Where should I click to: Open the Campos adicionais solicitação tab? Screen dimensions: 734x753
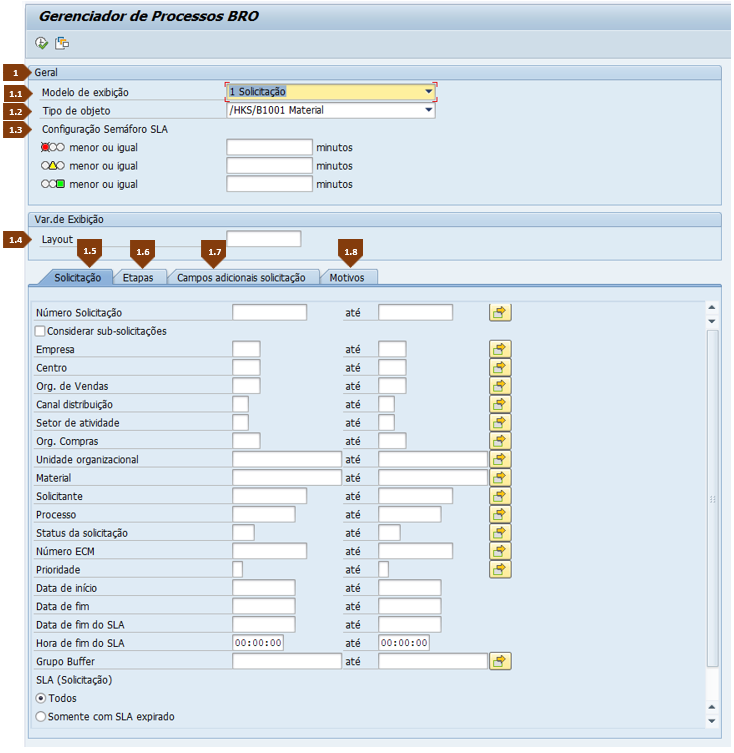point(241,278)
